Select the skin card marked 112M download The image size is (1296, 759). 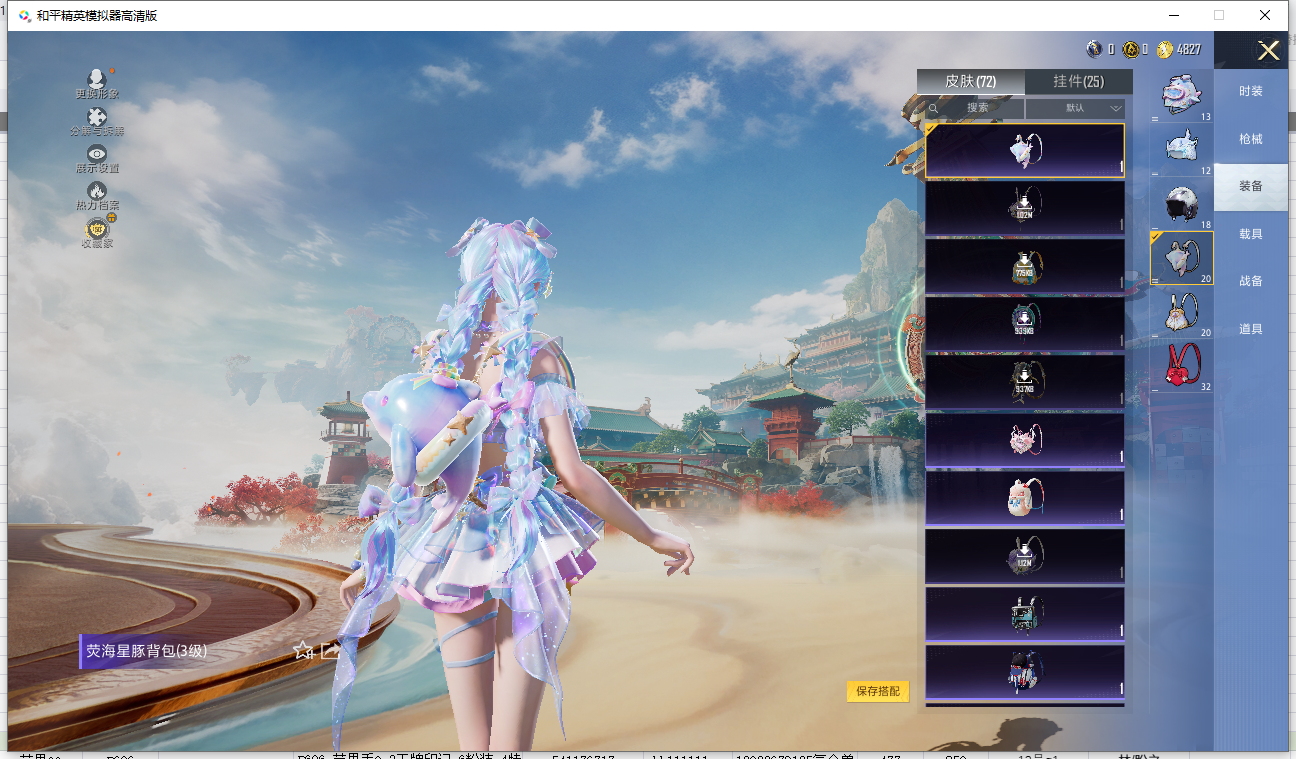point(1025,556)
